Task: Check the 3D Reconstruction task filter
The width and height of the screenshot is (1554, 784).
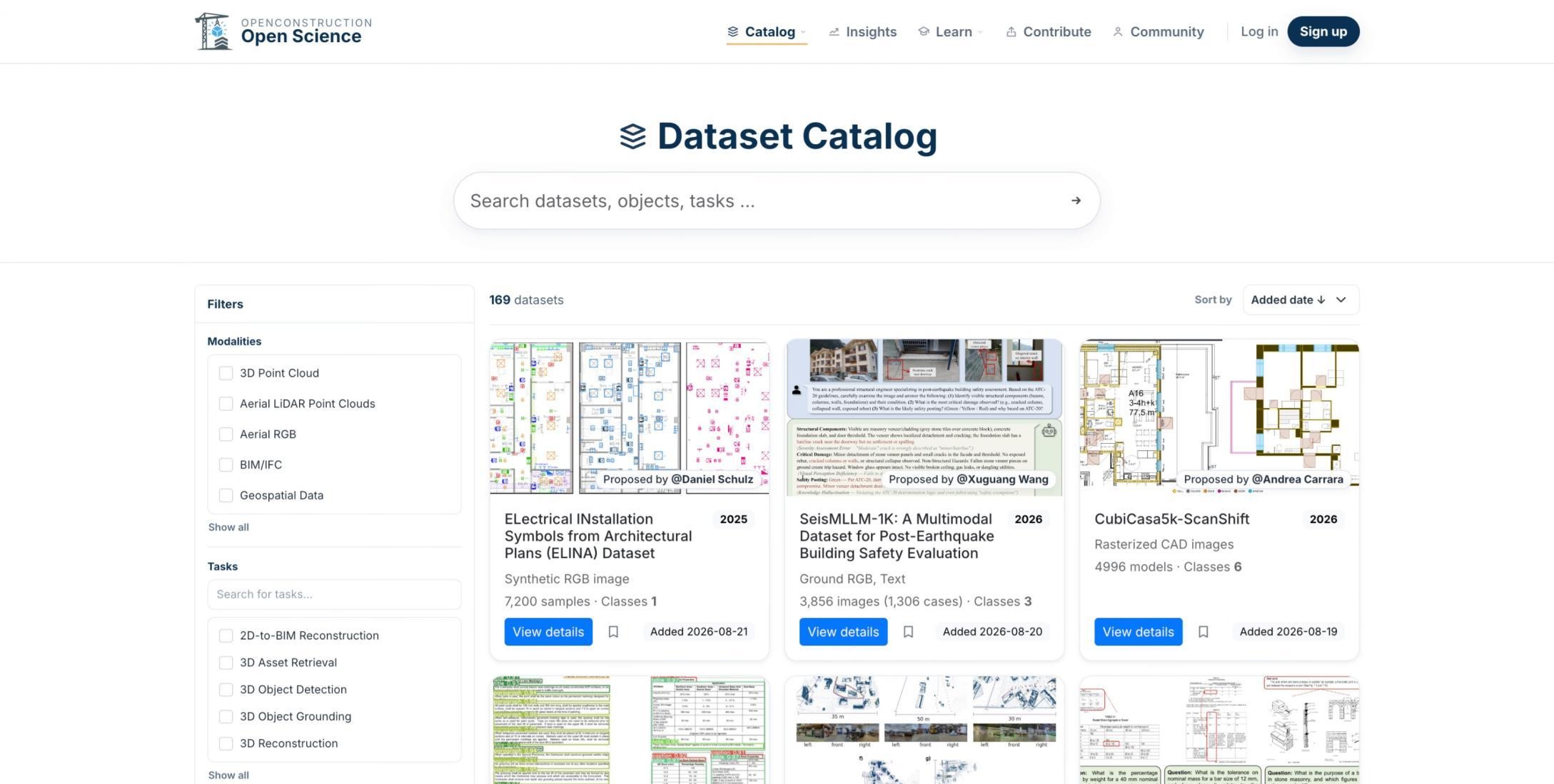Action: point(226,743)
